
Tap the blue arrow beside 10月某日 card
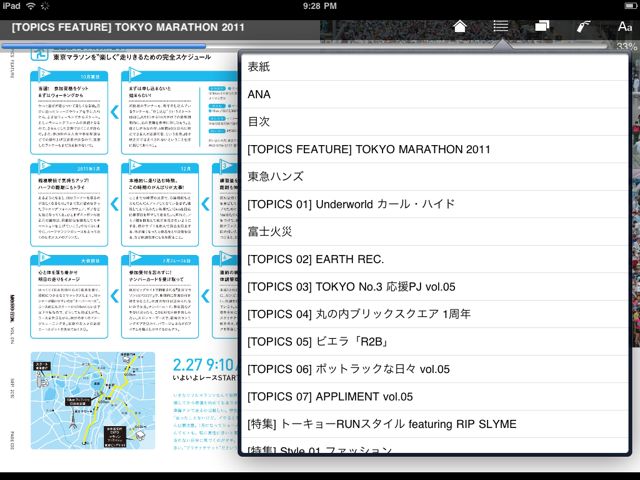[115, 112]
